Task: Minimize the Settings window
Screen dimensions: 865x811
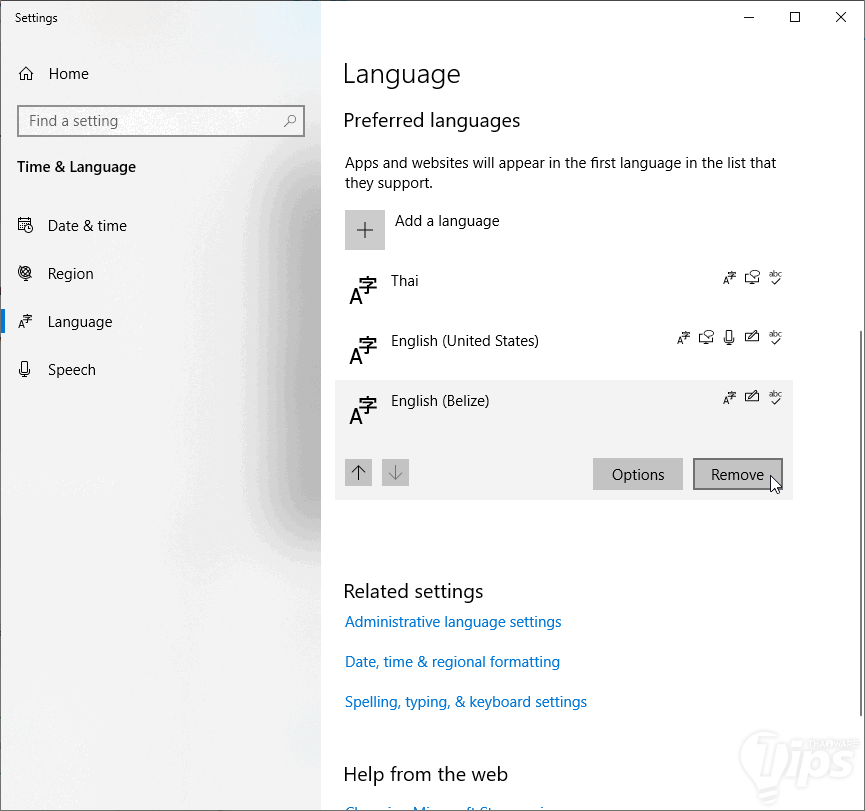Action: point(749,17)
